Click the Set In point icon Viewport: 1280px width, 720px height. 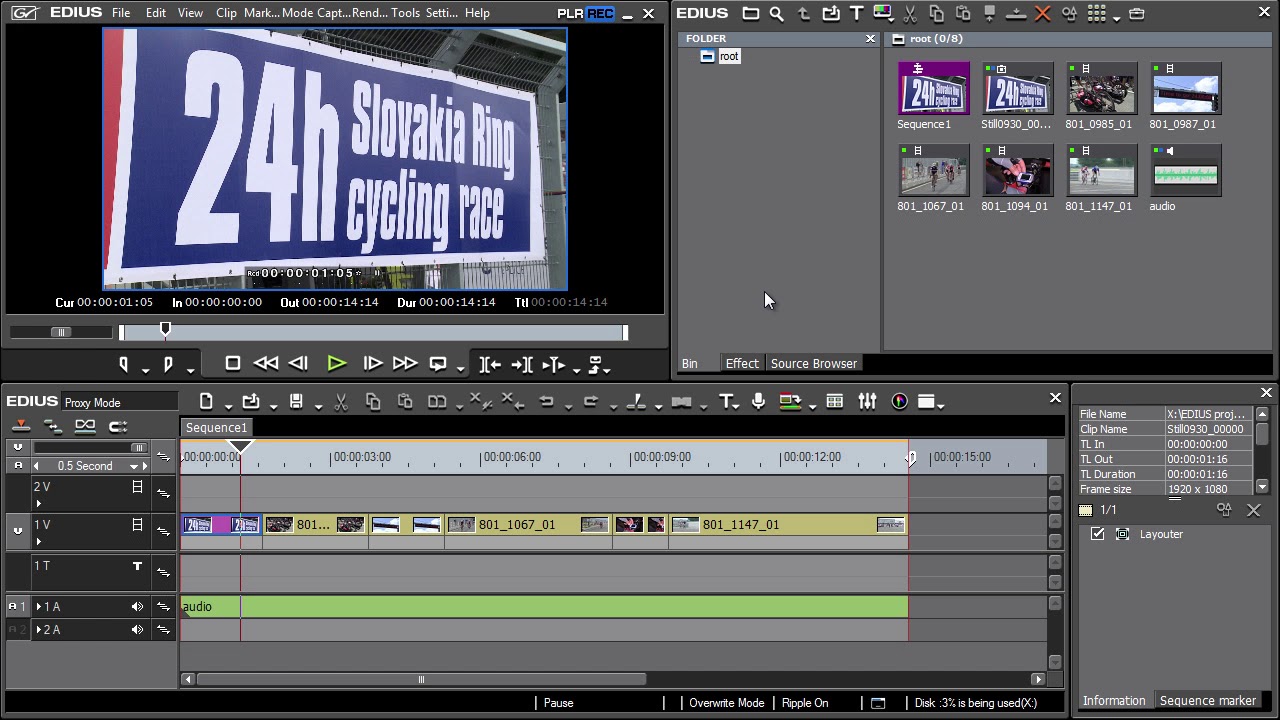[124, 364]
